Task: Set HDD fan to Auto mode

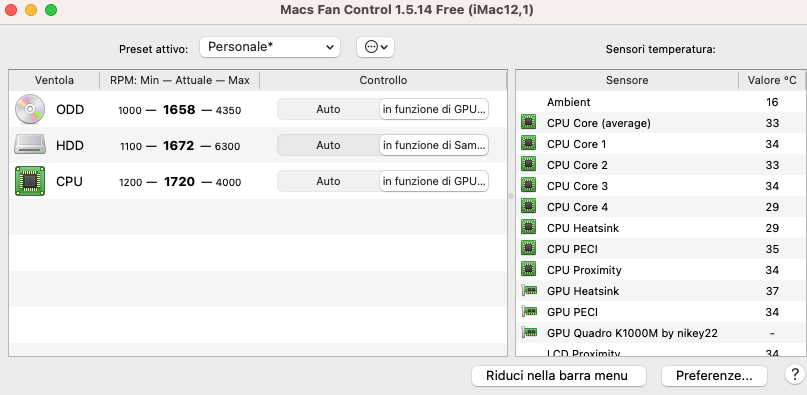Action: pyautogui.click(x=328, y=145)
